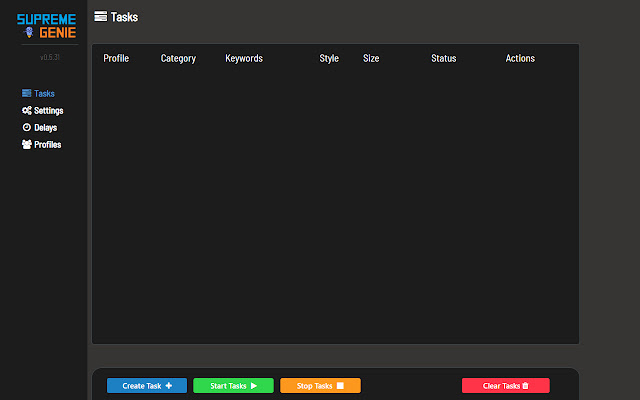The height and width of the screenshot is (400, 640).
Task: Open the Settings page
Action: click(x=42, y=111)
